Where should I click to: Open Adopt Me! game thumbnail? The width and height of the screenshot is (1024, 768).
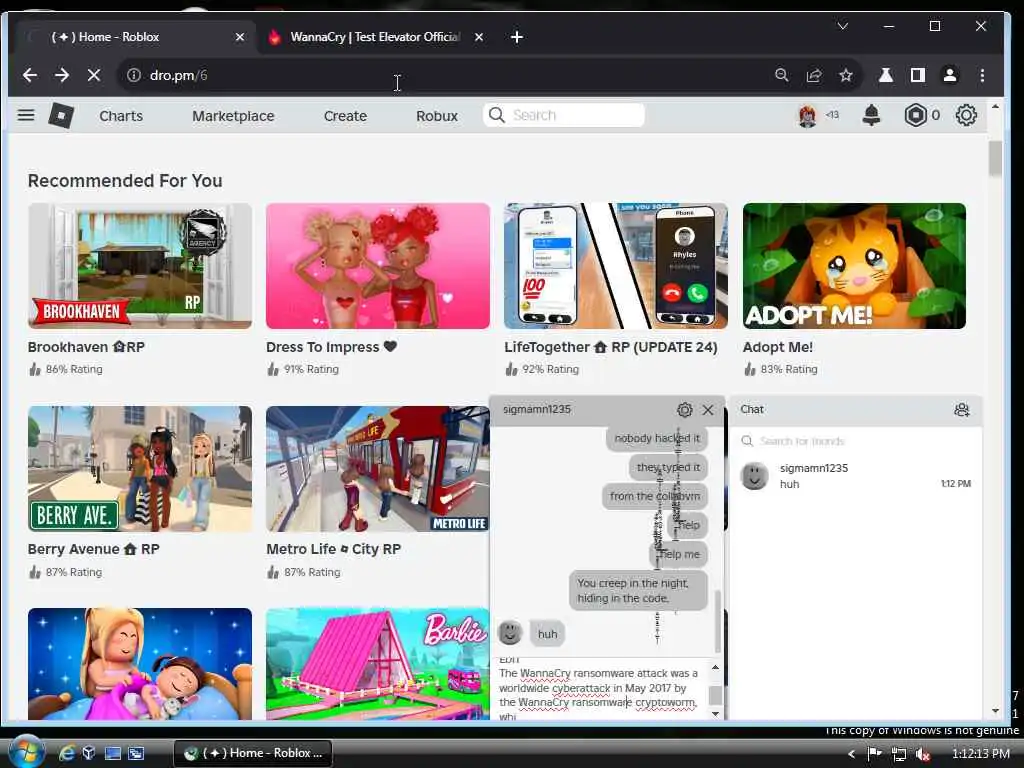(854, 266)
